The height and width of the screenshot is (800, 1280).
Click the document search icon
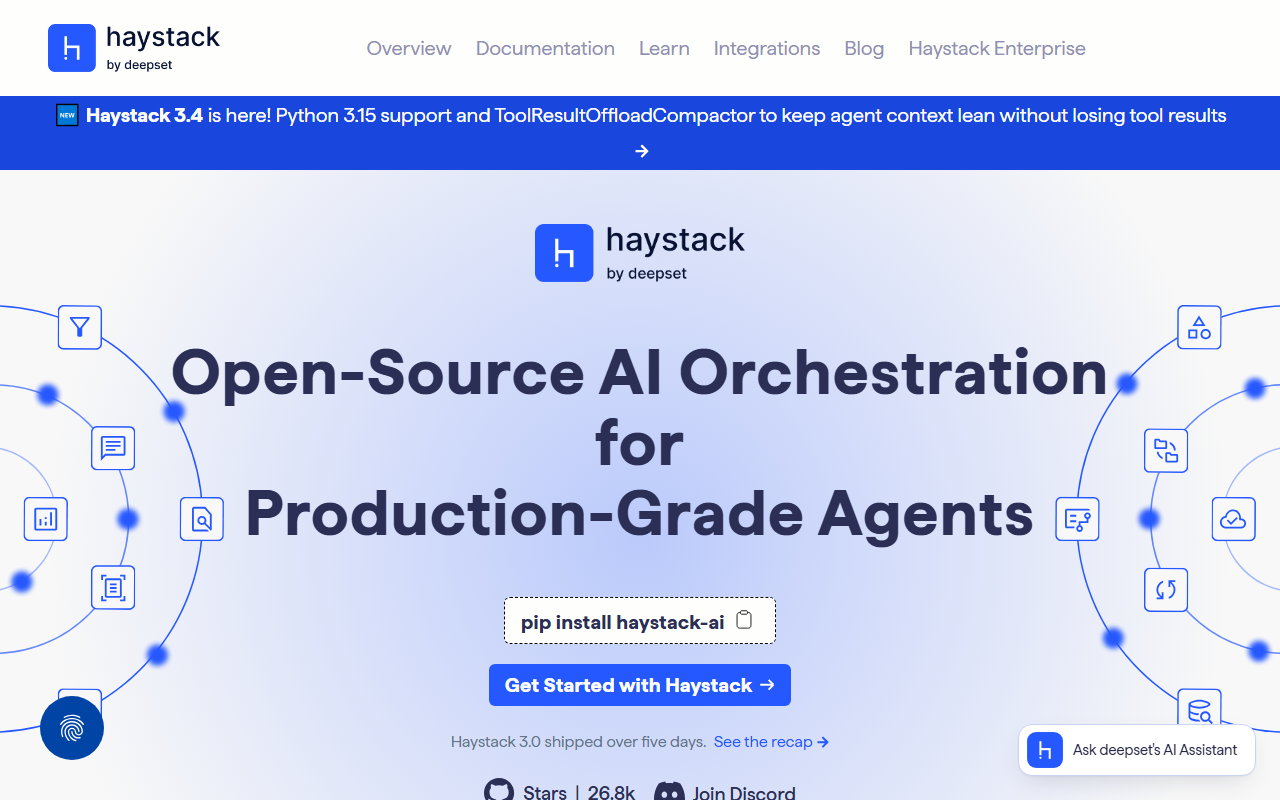click(x=202, y=519)
